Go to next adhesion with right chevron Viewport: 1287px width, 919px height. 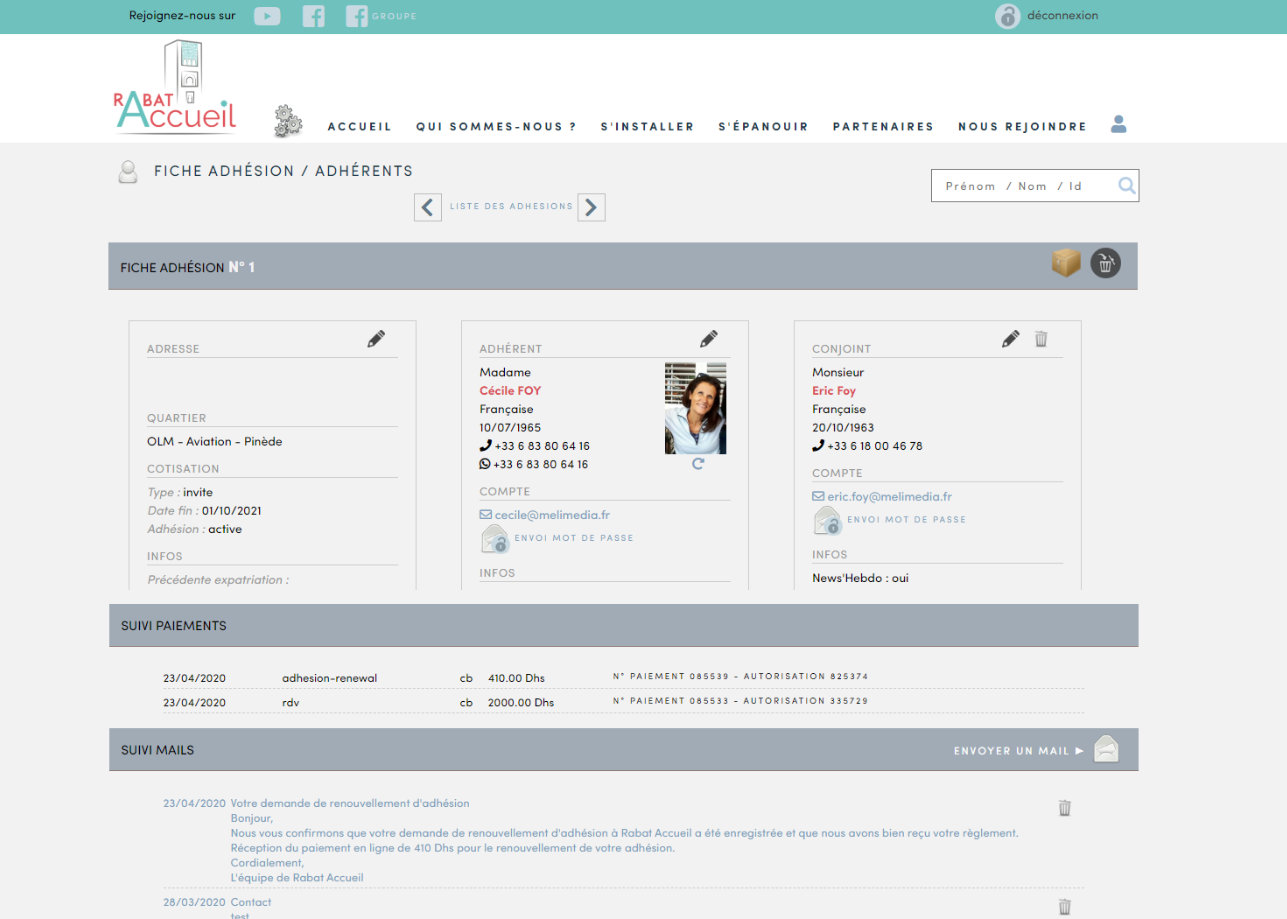pyautogui.click(x=591, y=207)
